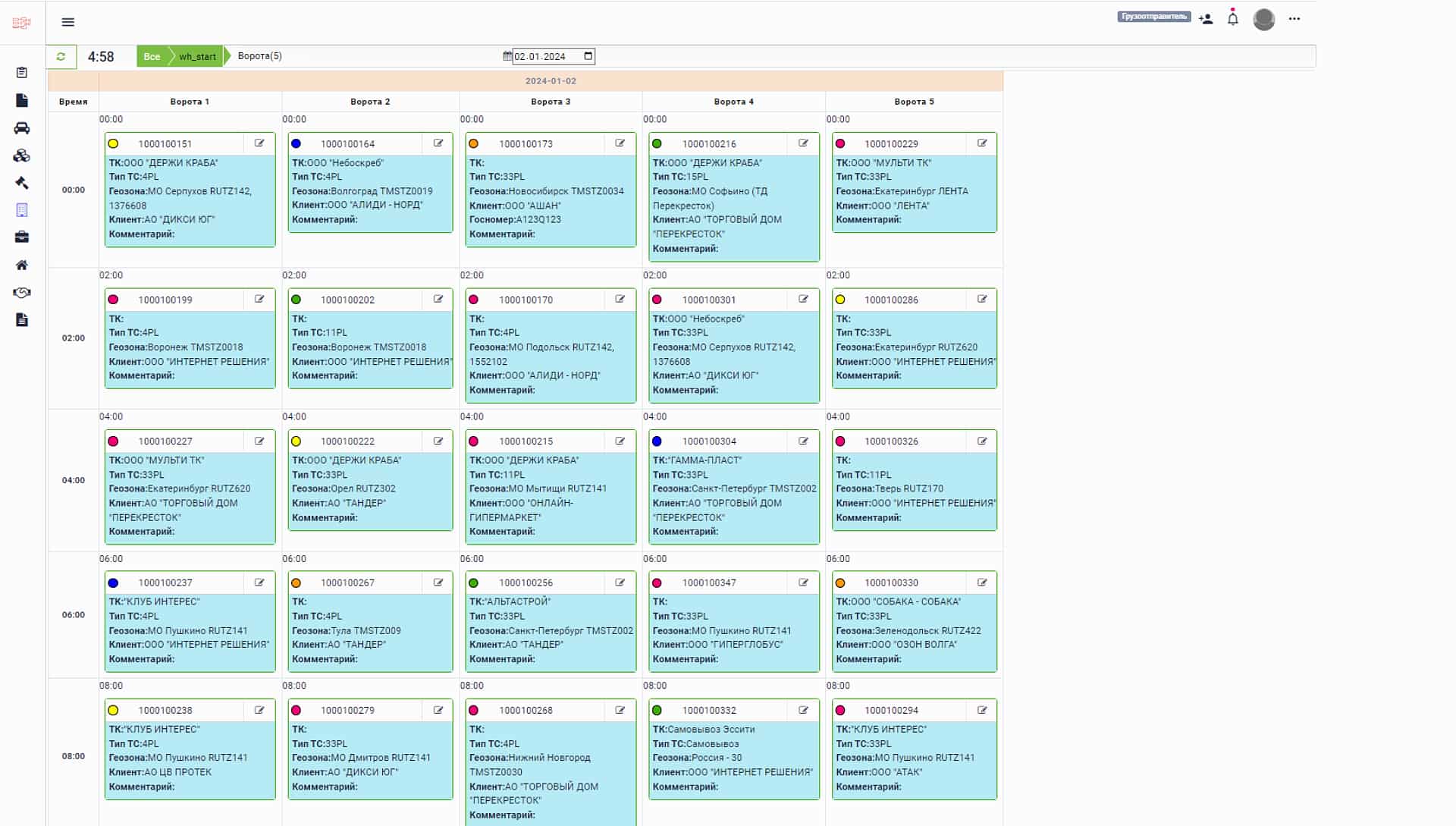The image size is (1456, 826).
Task: Edit booking 1000100222
Action: pos(438,441)
